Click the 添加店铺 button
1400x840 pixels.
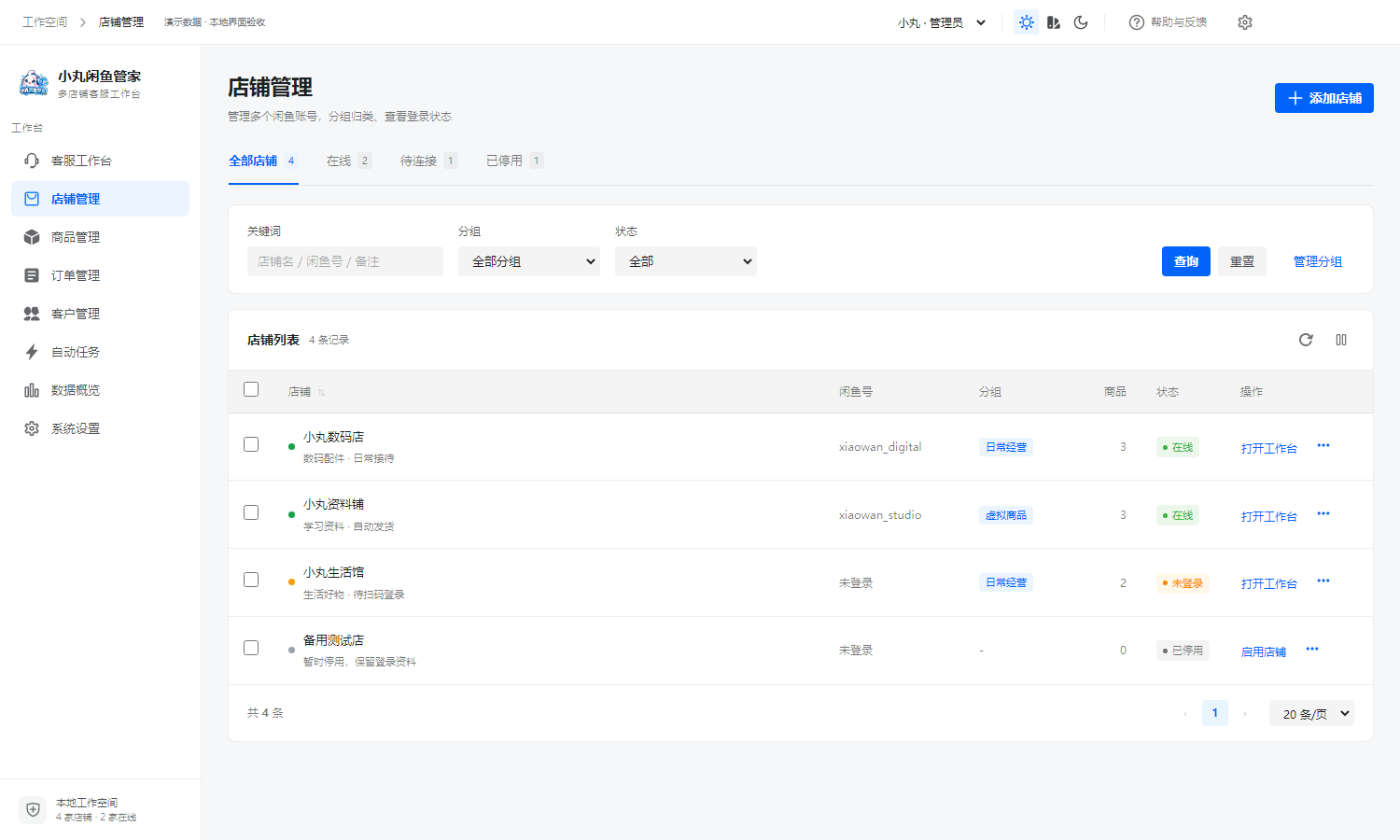point(1324,98)
